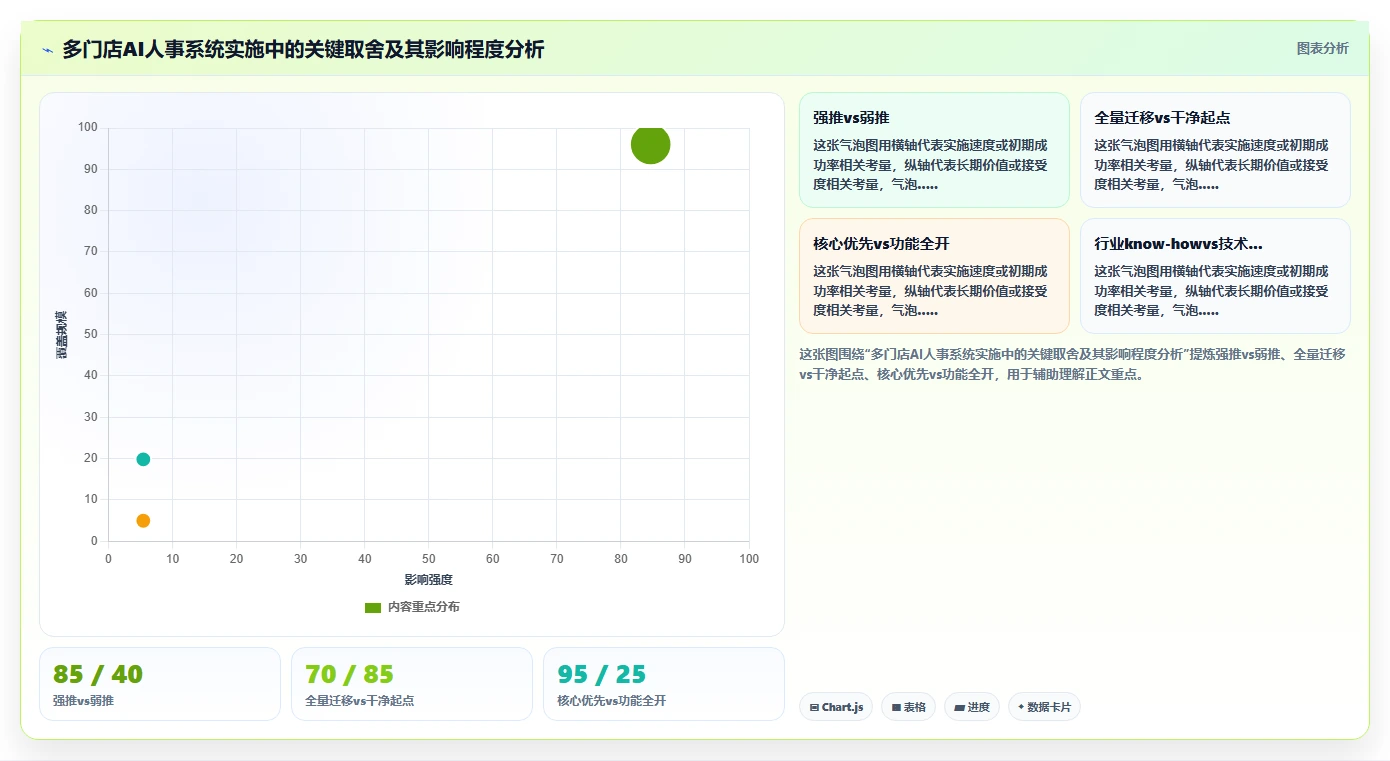Click the 70 / 85 stat value
The height and width of the screenshot is (761, 1390).
pyautogui.click(x=350, y=674)
